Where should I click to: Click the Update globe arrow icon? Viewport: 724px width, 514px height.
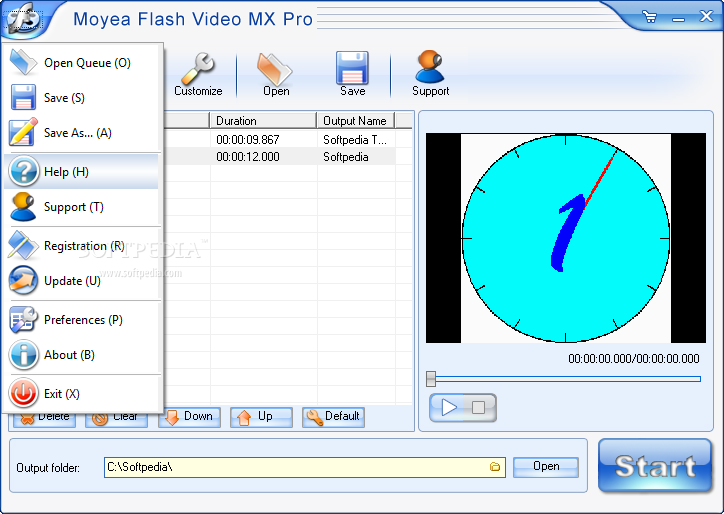[23, 280]
